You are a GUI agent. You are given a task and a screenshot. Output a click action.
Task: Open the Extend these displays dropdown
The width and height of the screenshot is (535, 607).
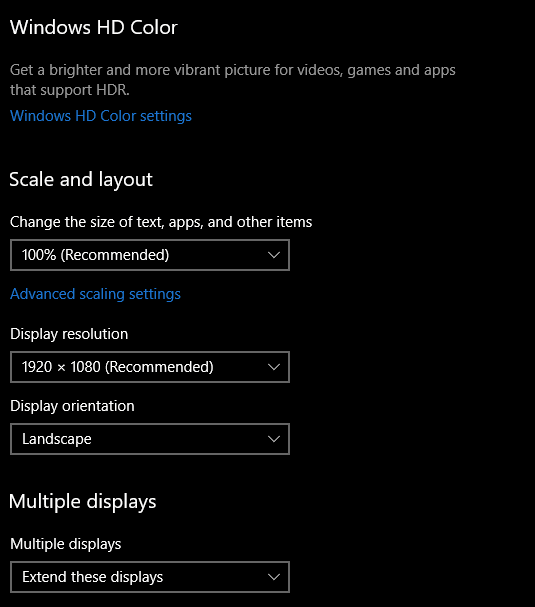click(150, 577)
